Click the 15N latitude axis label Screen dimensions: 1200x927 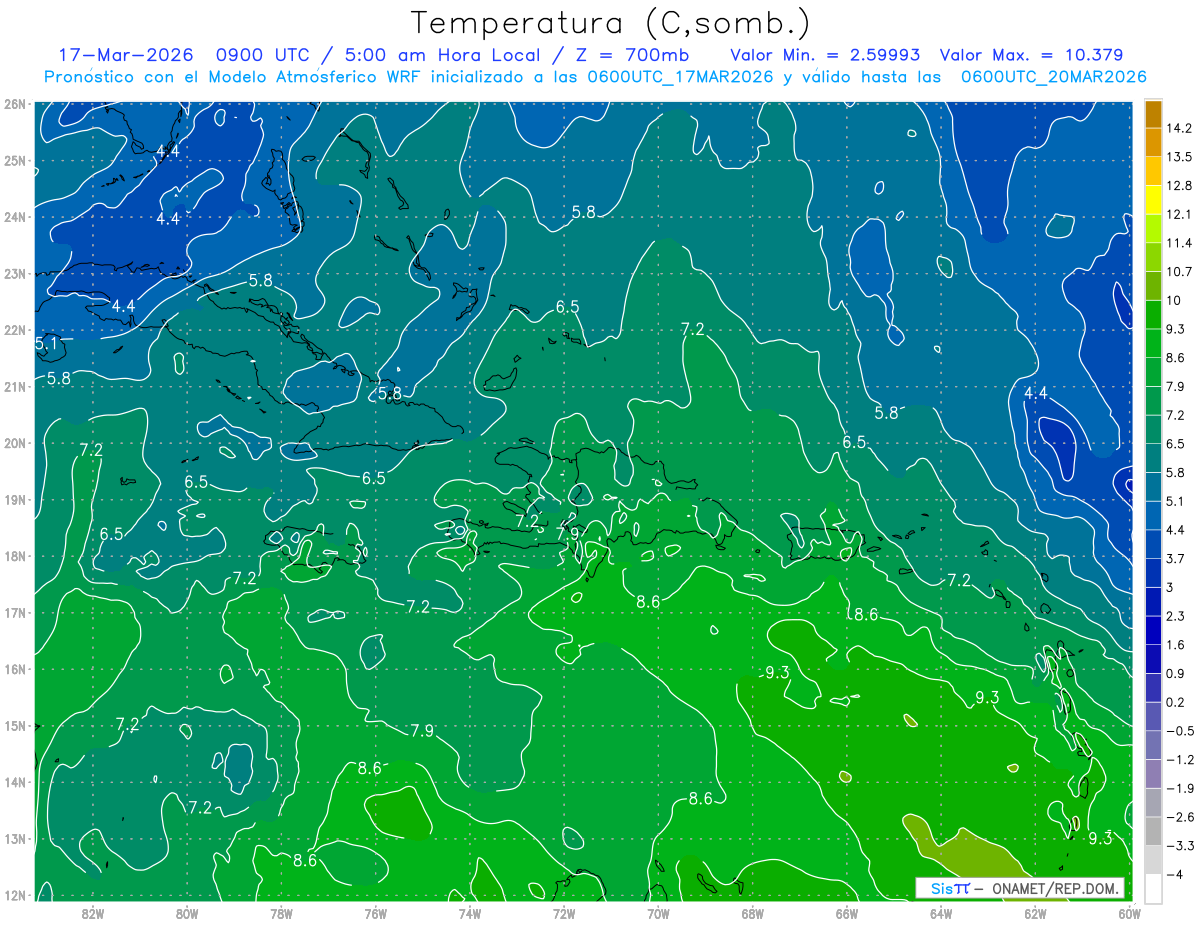(x=14, y=726)
